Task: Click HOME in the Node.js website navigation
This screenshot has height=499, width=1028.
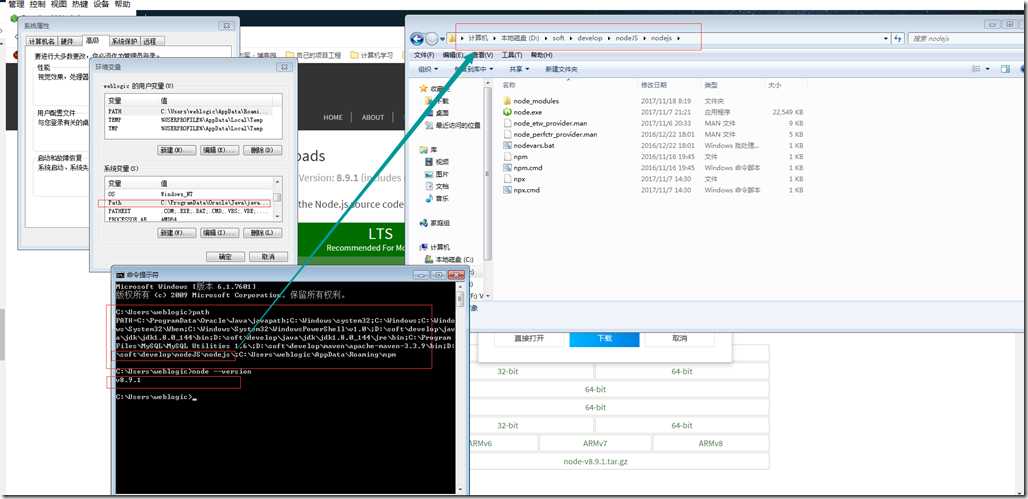Action: [x=333, y=117]
